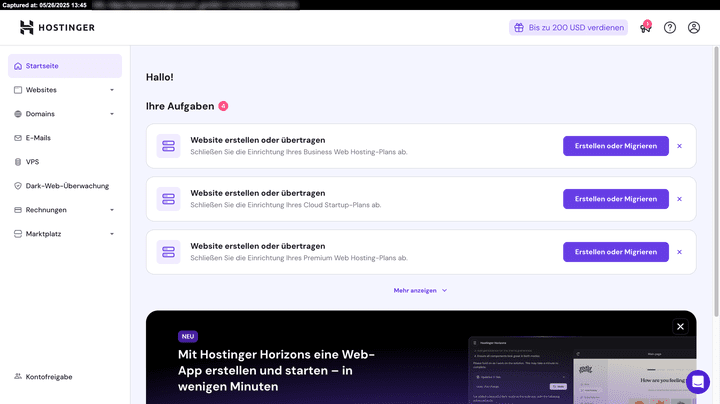Click Erstellen oder Migrieren for Business Web Hosting
Image resolution: width=720 pixels, height=404 pixels.
coord(616,146)
